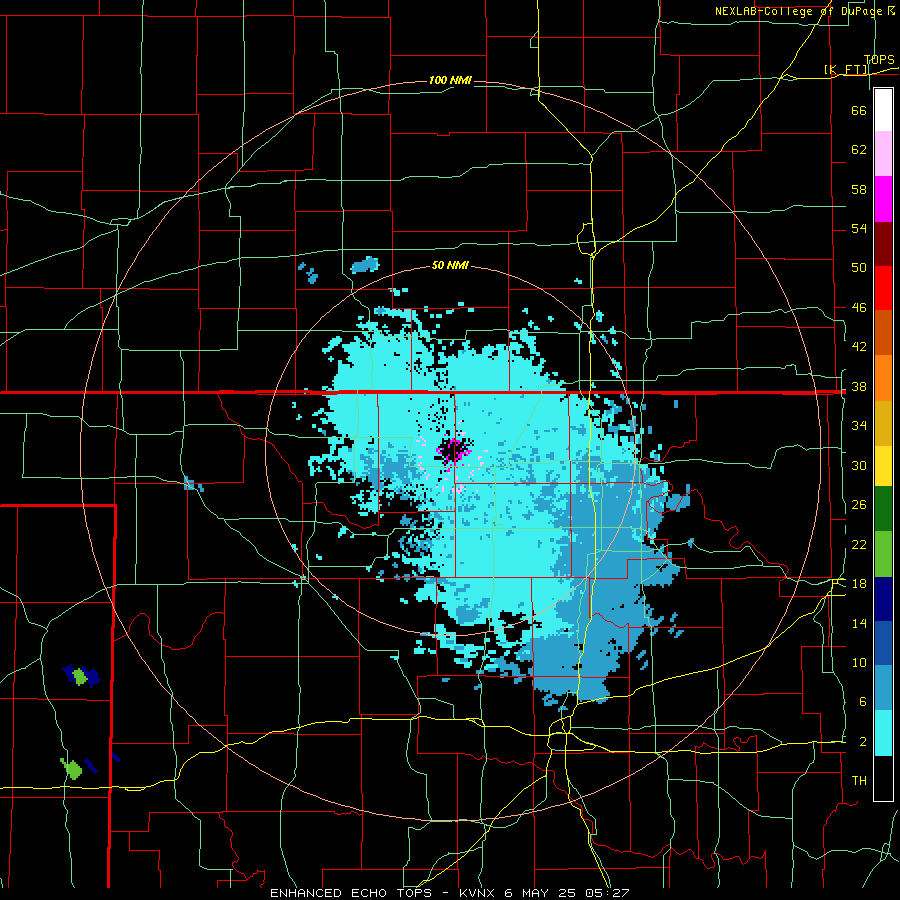Click the gold legend swatch

(883, 423)
